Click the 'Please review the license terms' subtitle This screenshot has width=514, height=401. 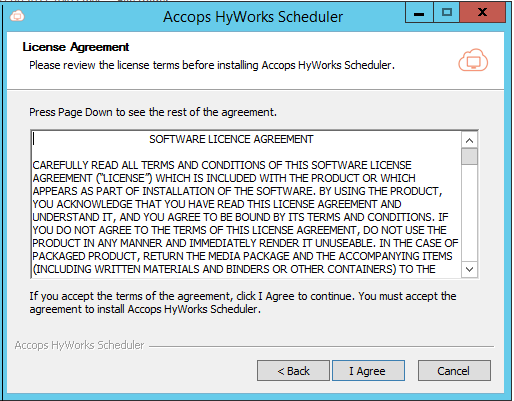(212, 65)
